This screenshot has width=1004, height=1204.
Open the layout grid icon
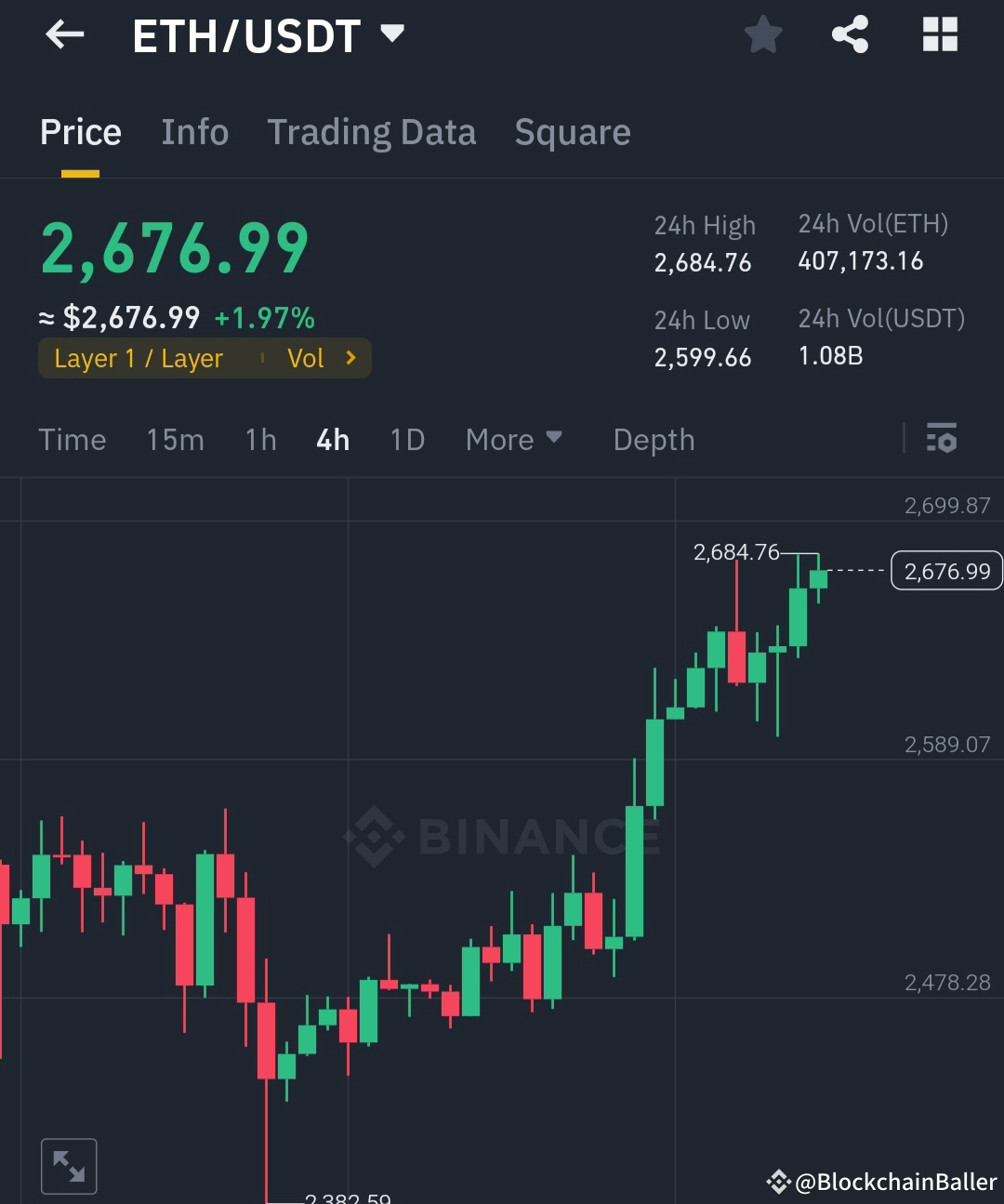coord(940,34)
